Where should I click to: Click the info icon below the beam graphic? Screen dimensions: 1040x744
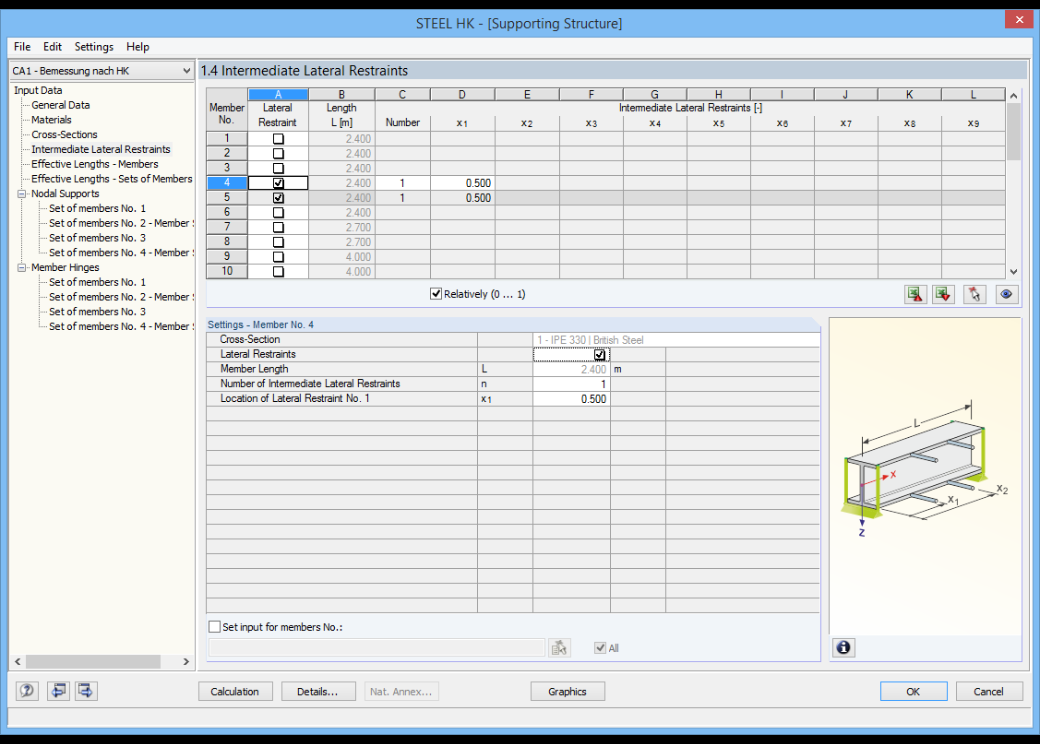pyautogui.click(x=843, y=647)
